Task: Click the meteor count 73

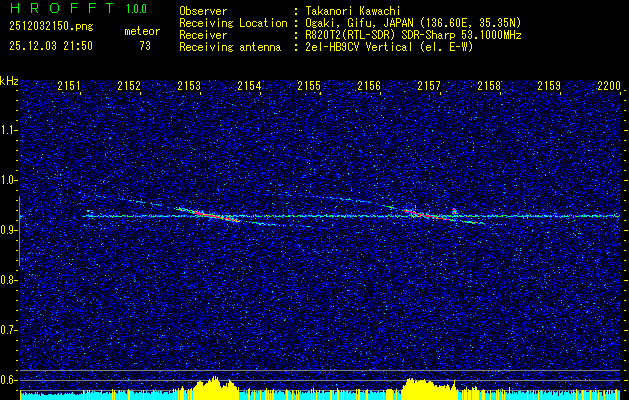Action: coord(145,46)
